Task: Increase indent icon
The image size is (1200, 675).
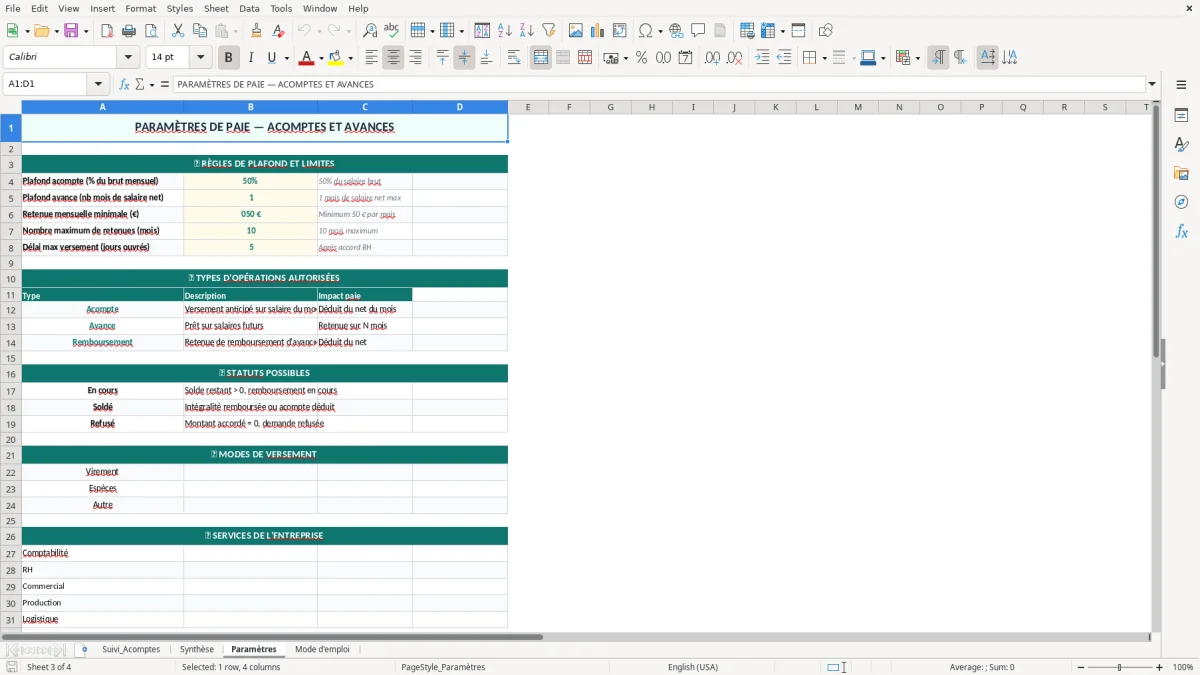Action: click(x=762, y=58)
